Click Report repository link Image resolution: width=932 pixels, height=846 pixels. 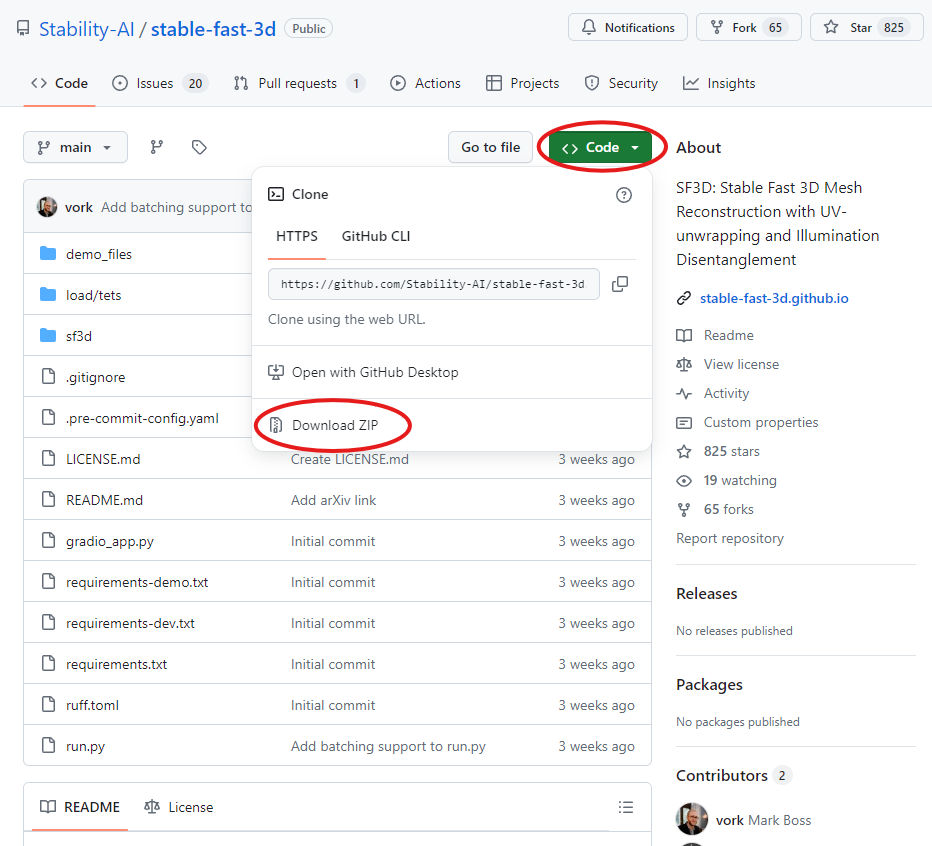click(730, 539)
